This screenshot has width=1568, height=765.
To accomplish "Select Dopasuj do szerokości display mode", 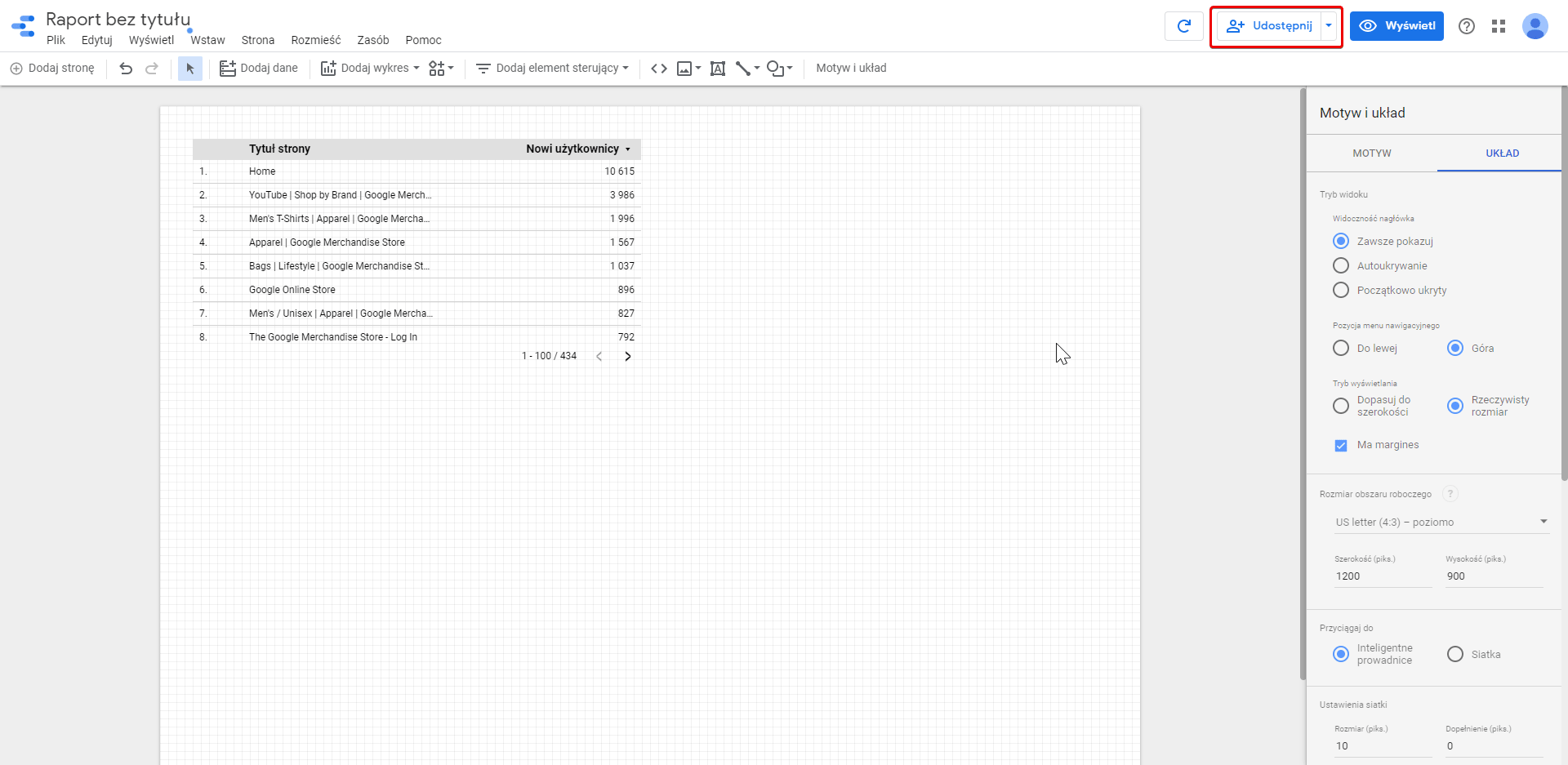I will [x=1341, y=406].
